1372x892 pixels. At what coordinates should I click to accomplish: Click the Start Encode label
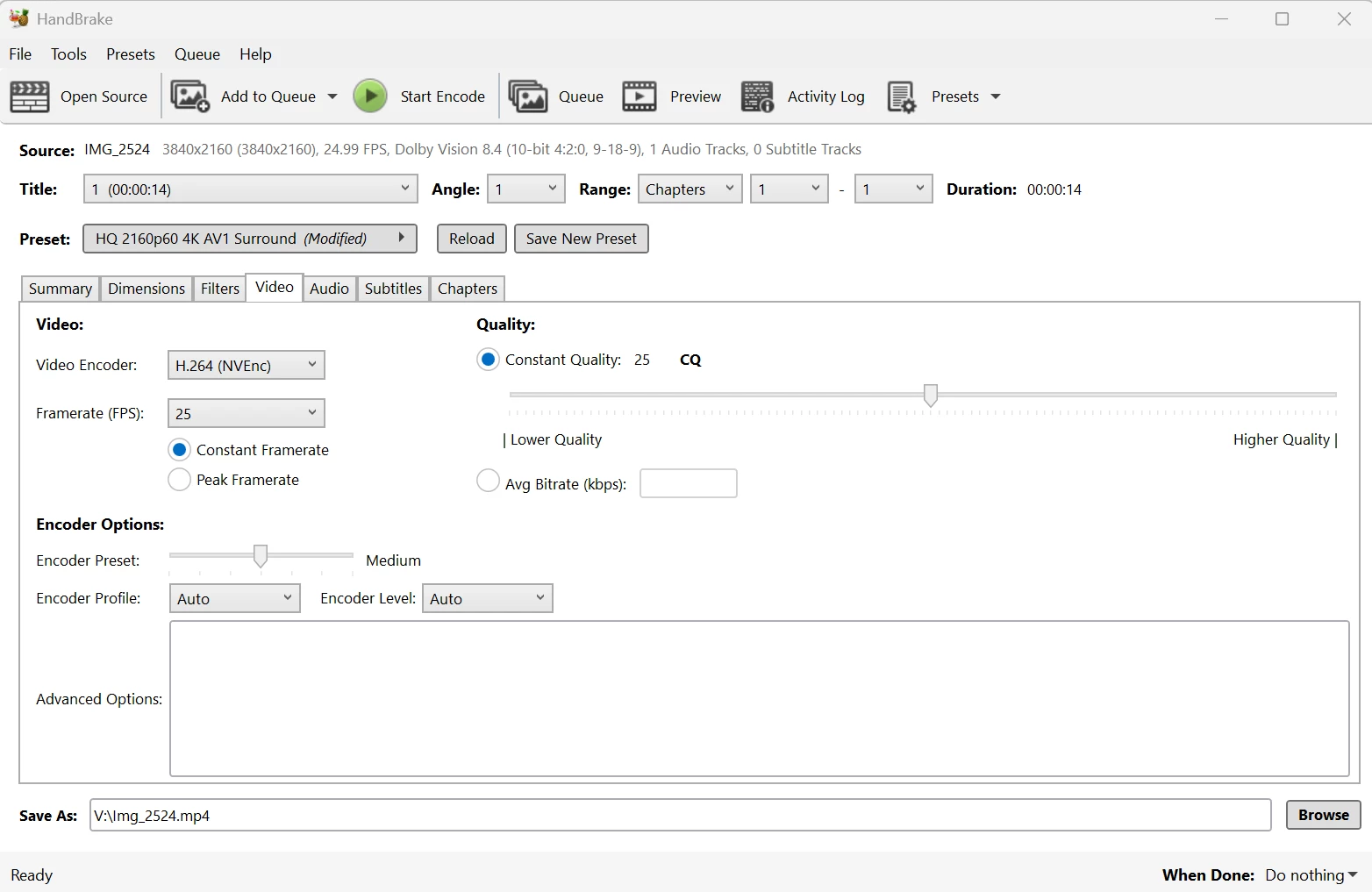443,96
